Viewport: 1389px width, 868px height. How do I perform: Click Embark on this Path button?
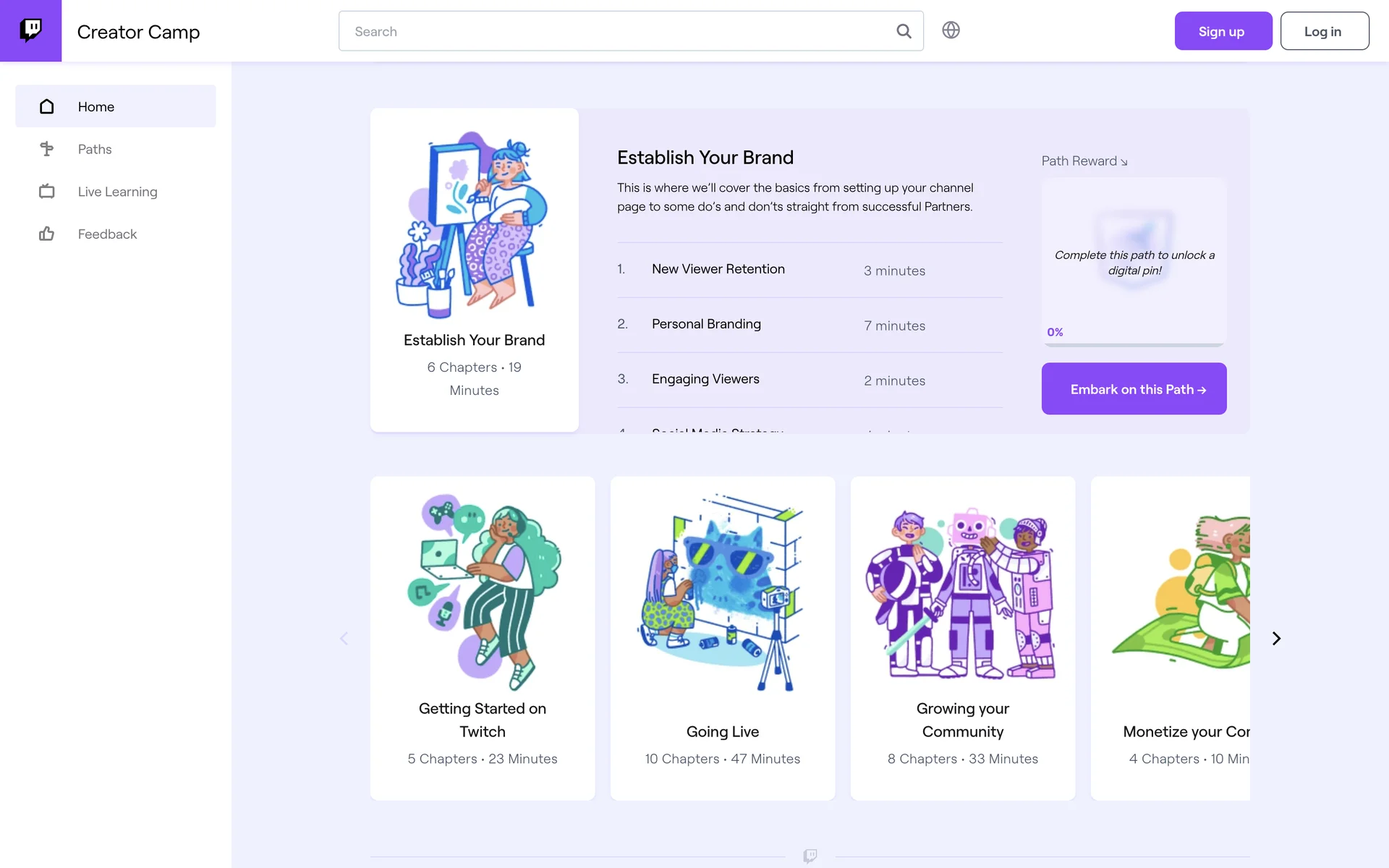pyautogui.click(x=1134, y=388)
